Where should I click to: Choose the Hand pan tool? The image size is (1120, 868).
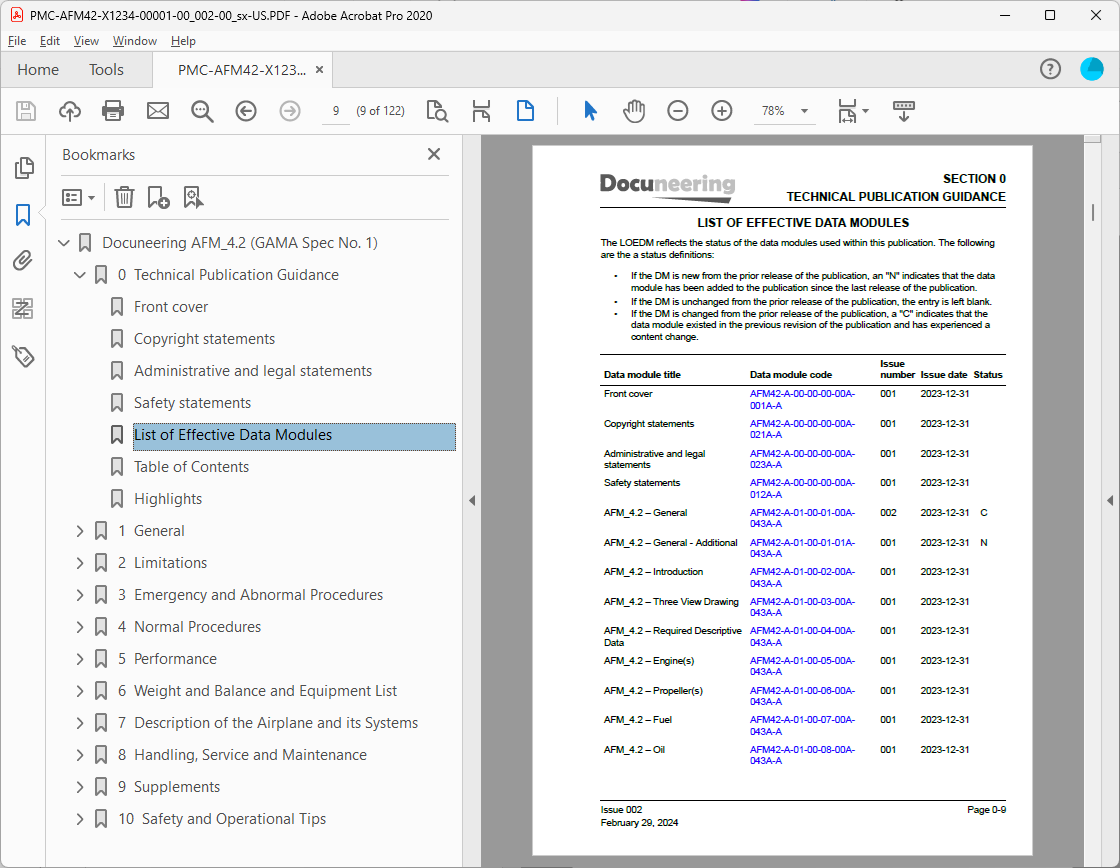click(x=634, y=111)
